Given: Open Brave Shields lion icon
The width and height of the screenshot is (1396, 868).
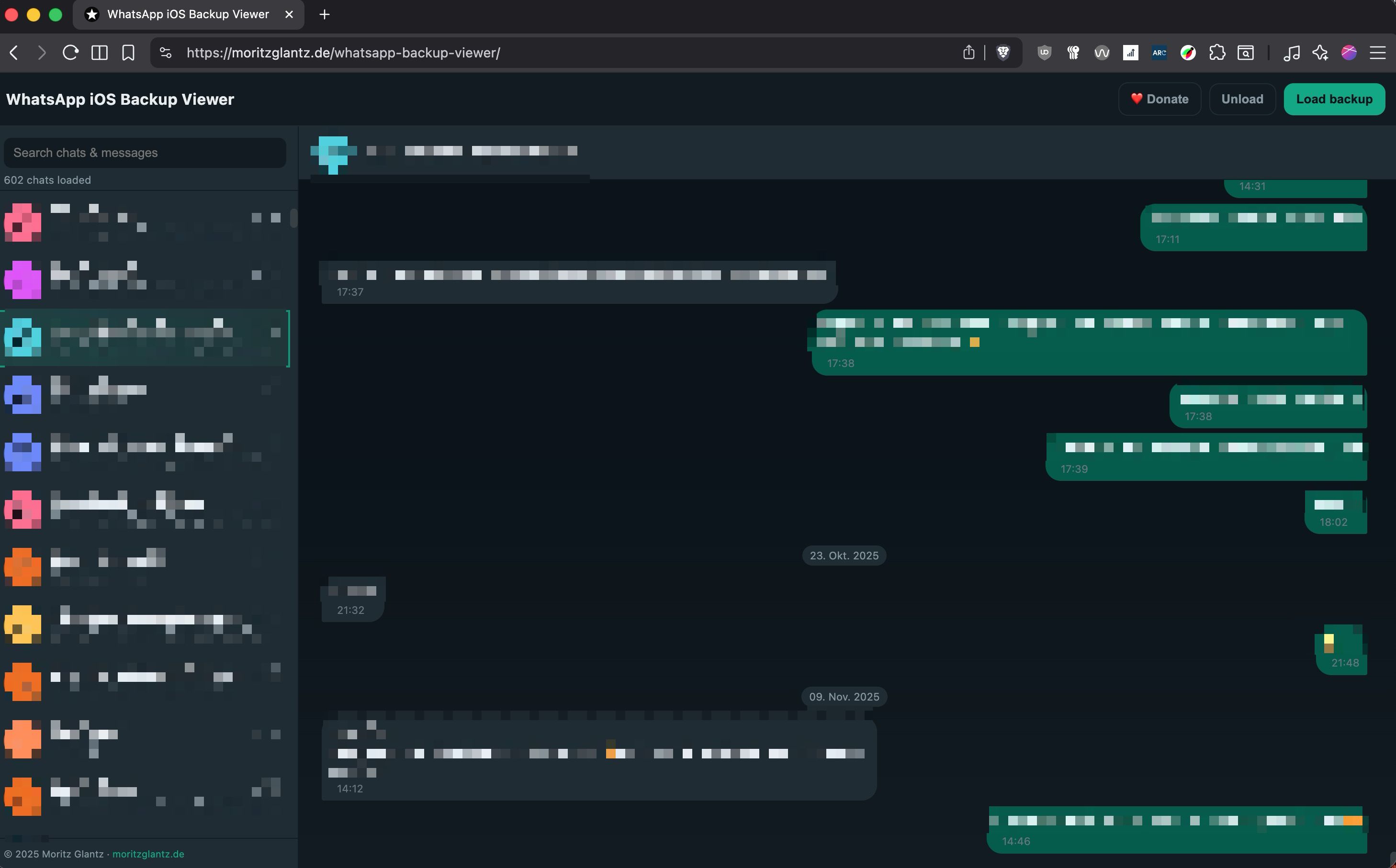Looking at the screenshot, I should (x=1003, y=53).
